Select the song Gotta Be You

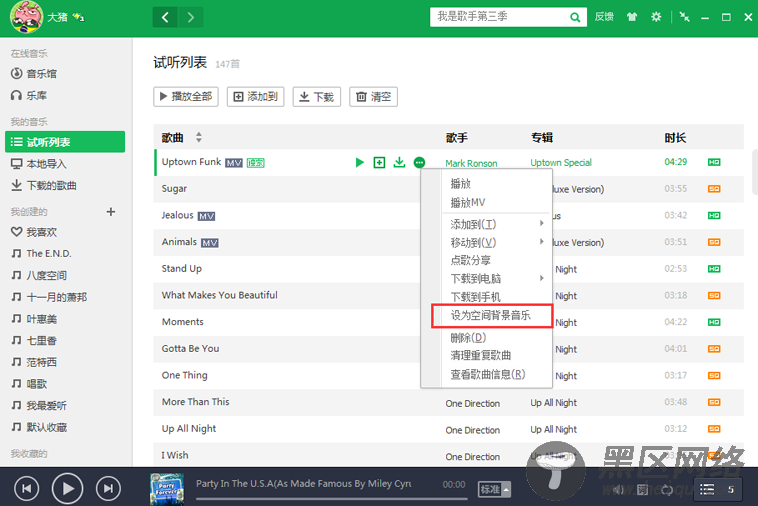(x=190, y=348)
